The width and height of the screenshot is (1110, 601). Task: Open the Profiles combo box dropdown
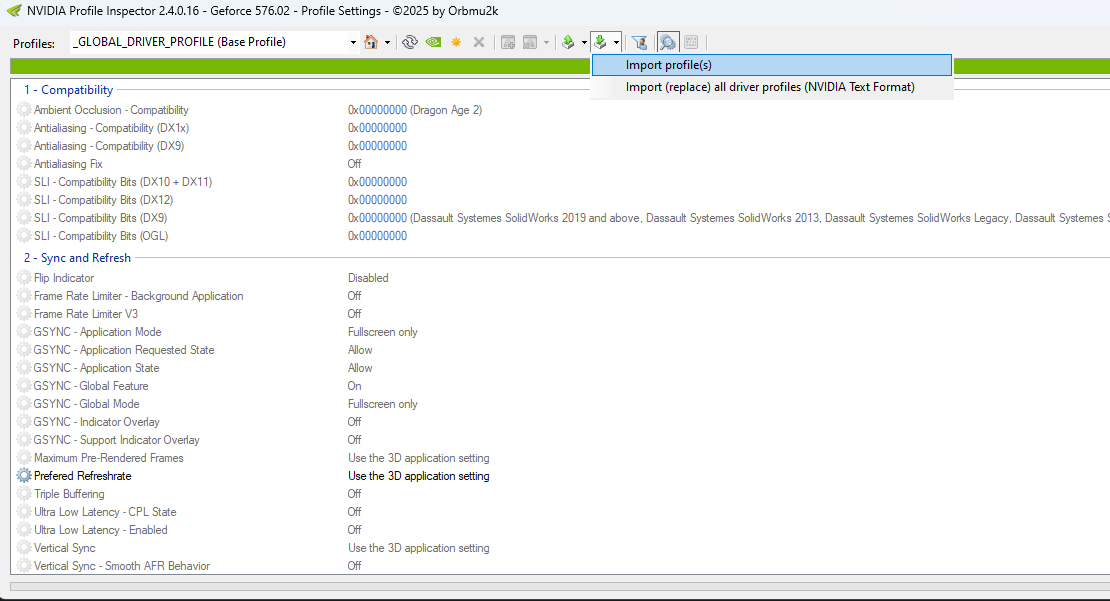click(x=353, y=42)
